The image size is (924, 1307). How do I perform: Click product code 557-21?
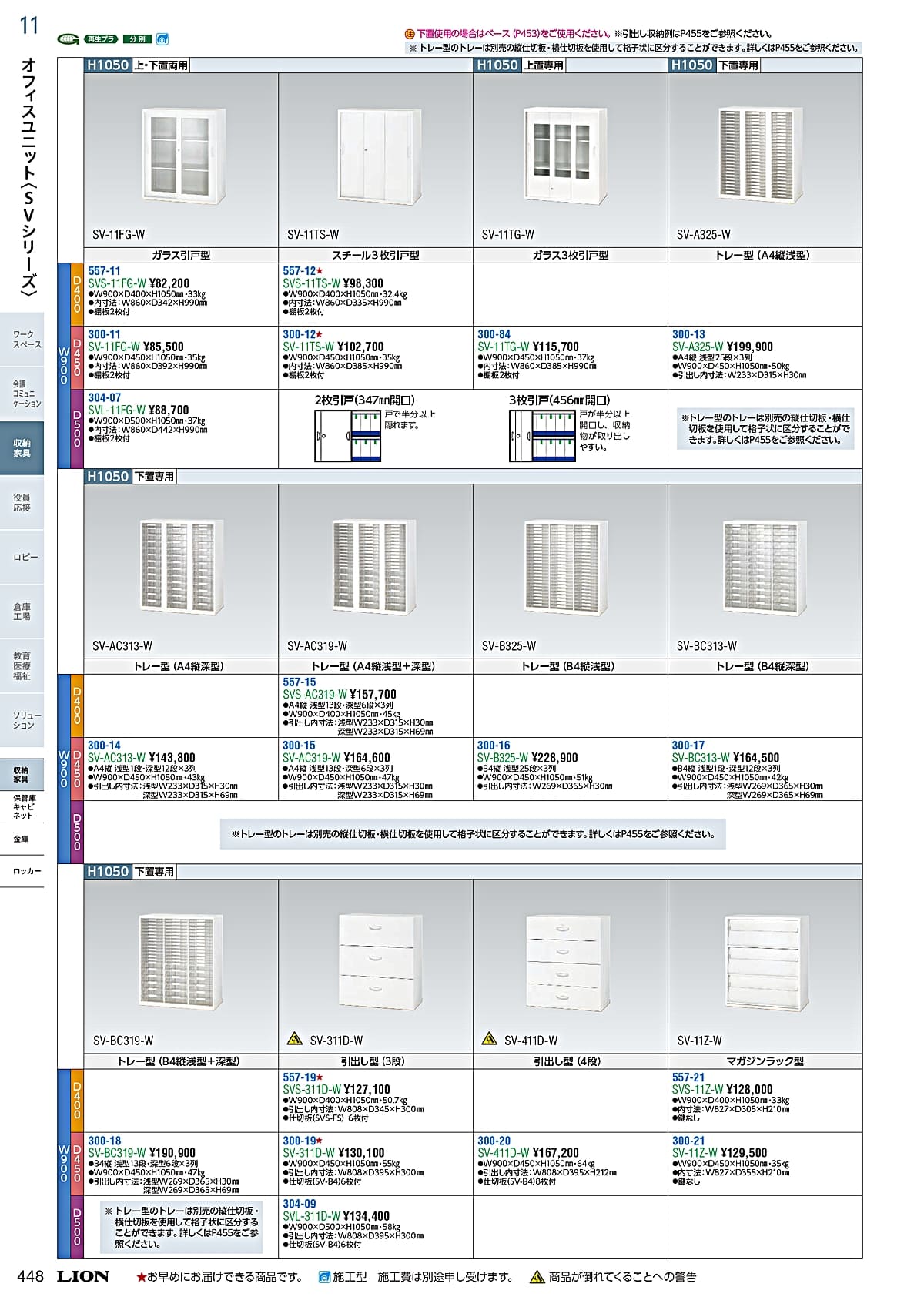[x=688, y=1077]
